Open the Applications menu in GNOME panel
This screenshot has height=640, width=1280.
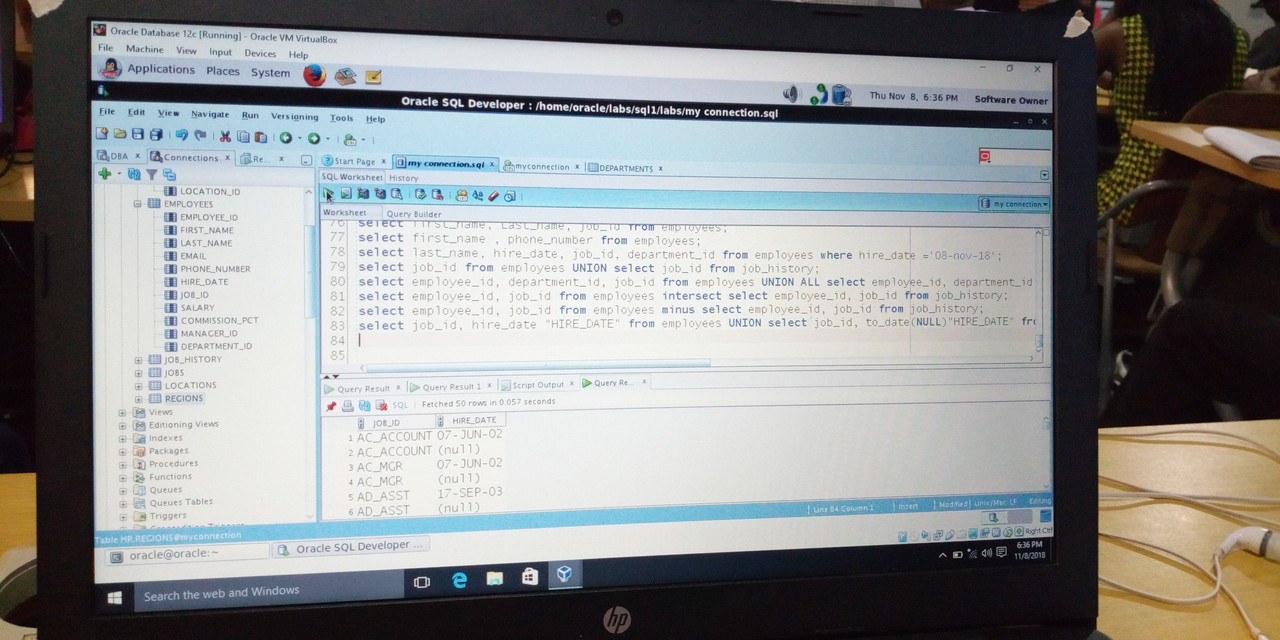(161, 69)
